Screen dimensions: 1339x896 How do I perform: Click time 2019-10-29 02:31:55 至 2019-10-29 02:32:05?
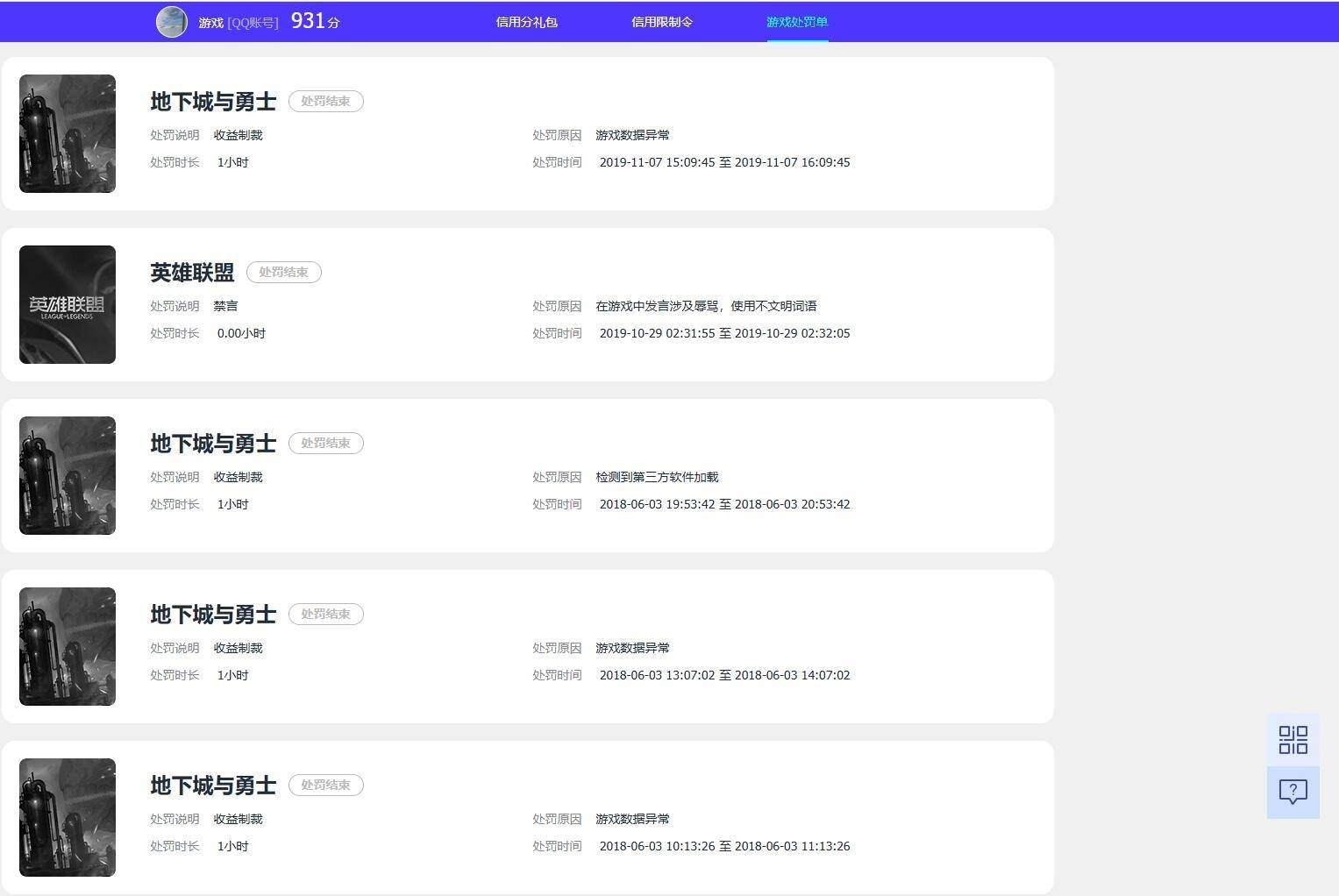(724, 333)
